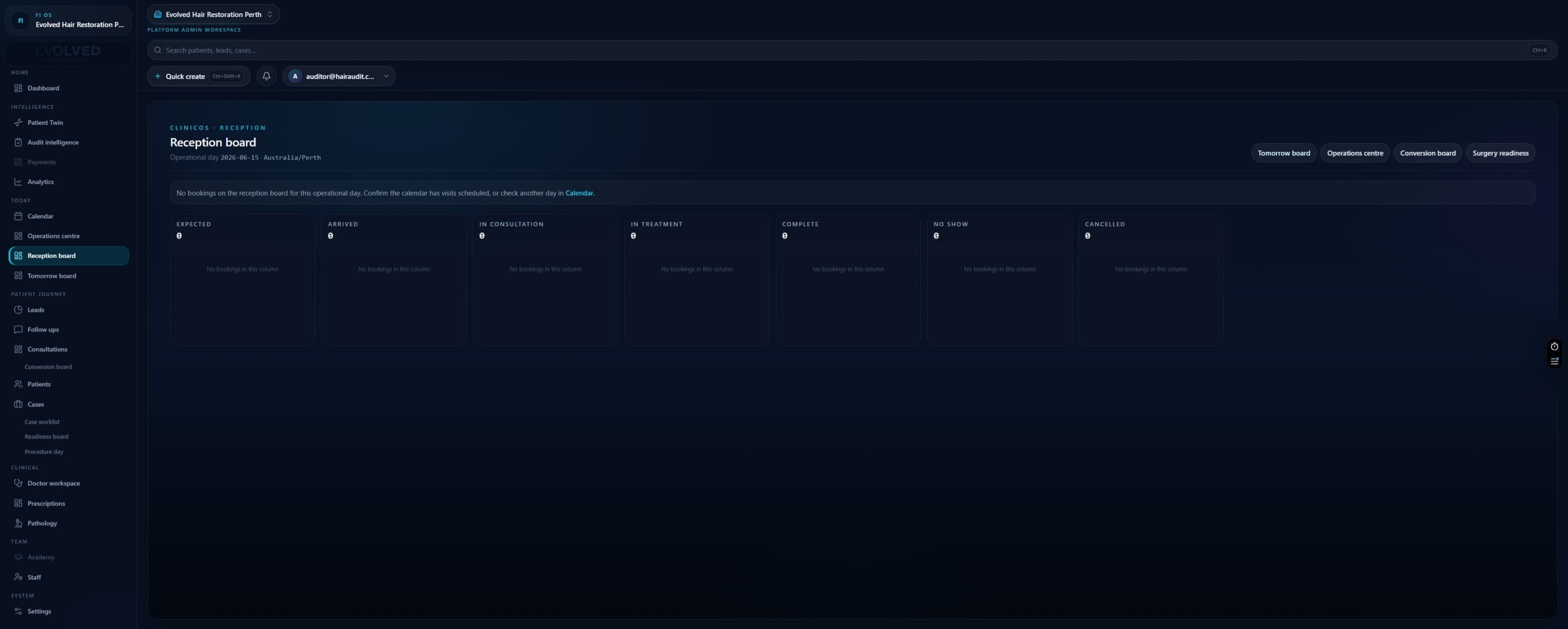Open the Patient Twin sidebar icon
The image size is (1568, 629).
(x=18, y=122)
